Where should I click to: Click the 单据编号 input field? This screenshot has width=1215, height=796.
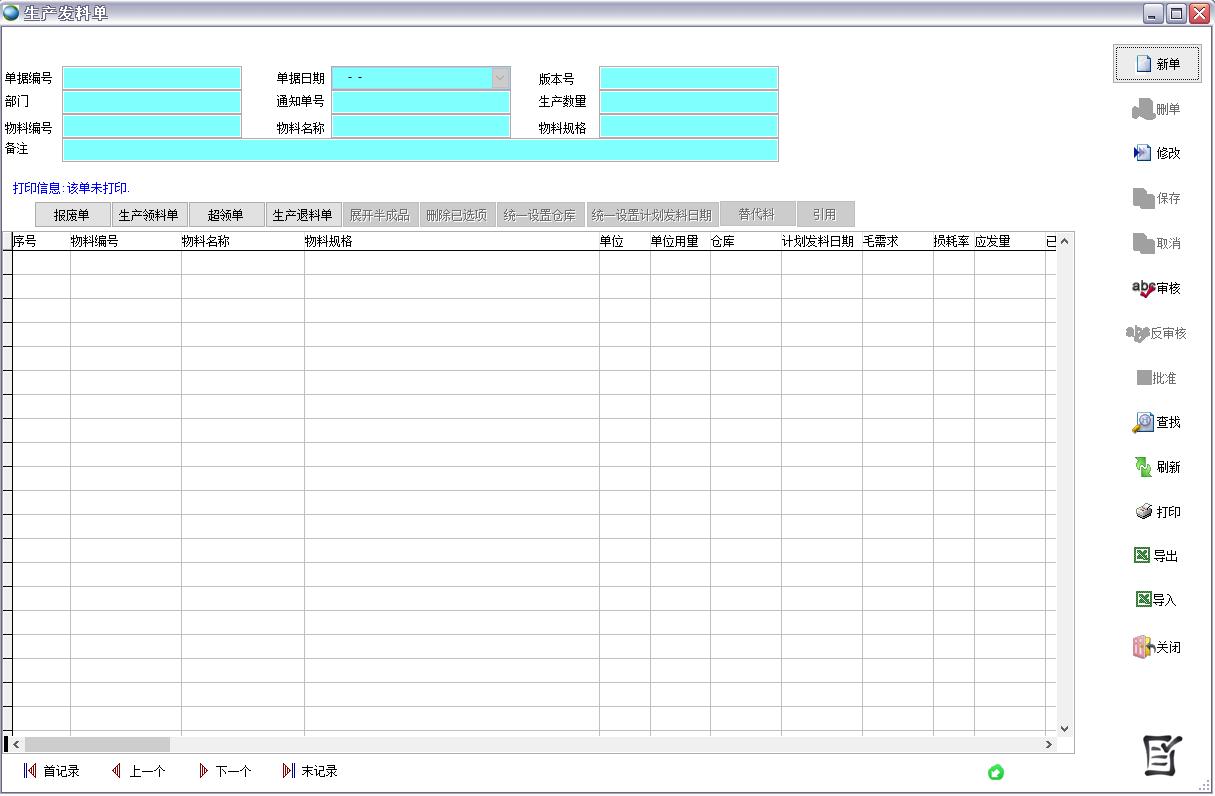point(152,78)
